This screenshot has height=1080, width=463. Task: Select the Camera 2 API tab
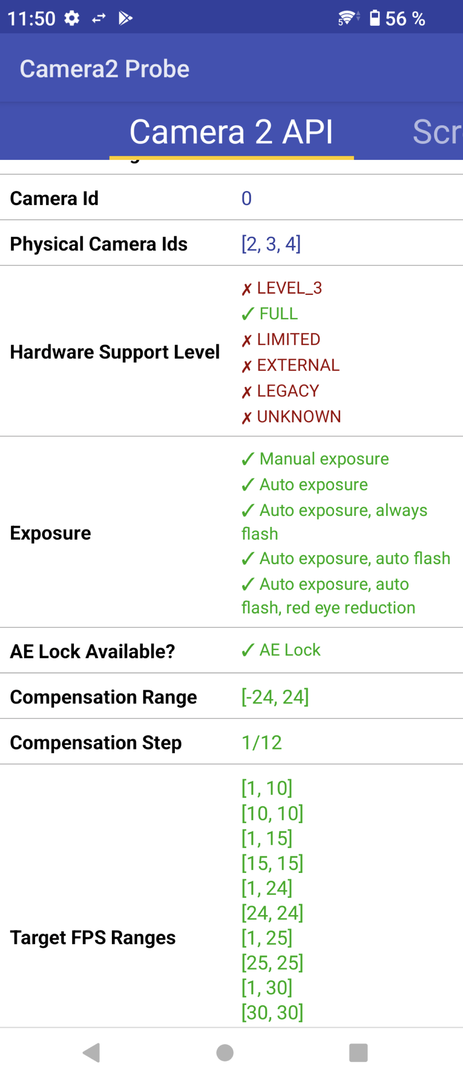tap(232, 132)
